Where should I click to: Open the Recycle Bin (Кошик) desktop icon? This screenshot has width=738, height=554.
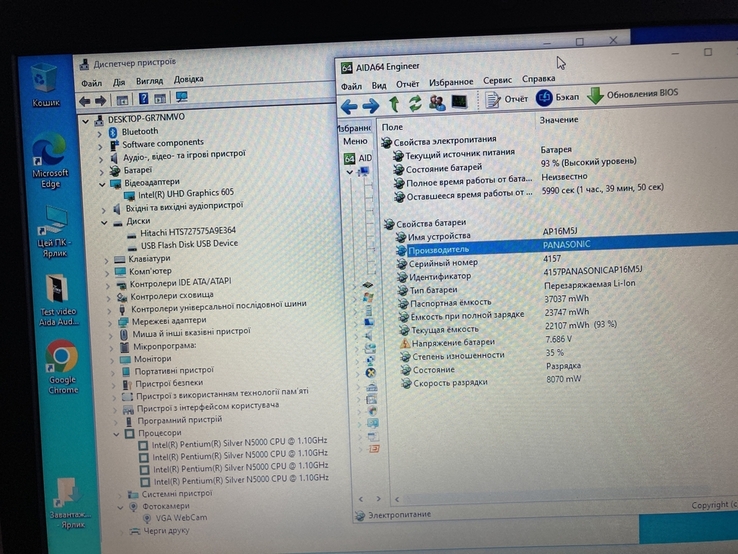(46, 86)
